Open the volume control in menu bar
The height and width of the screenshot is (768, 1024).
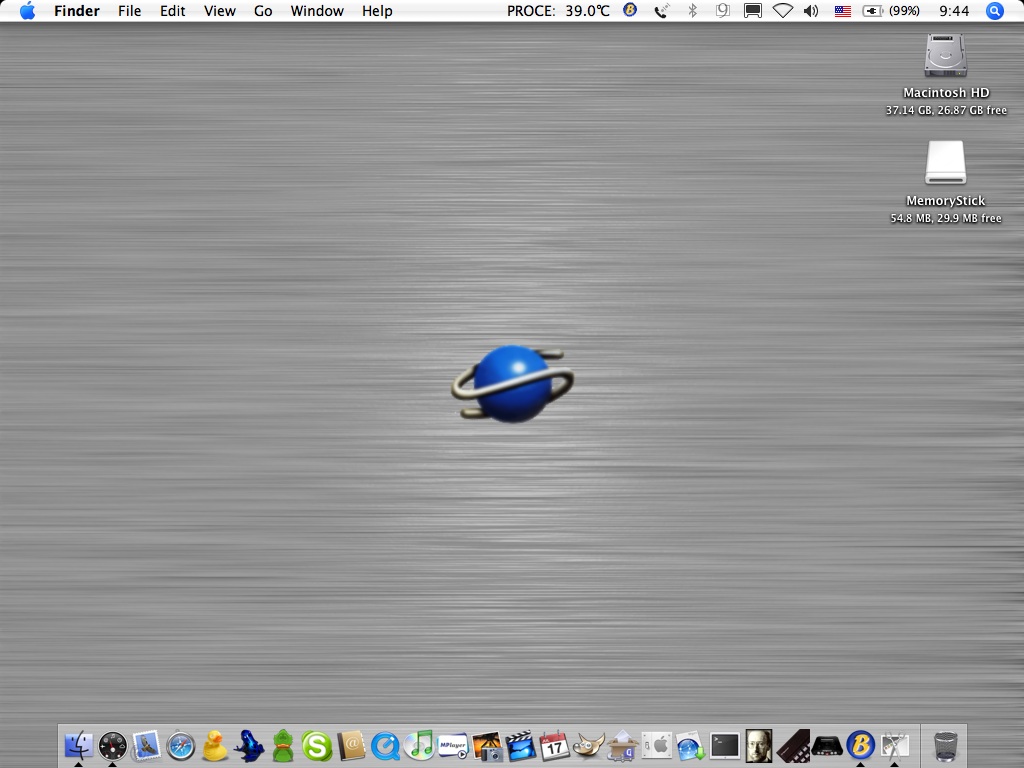[x=810, y=11]
